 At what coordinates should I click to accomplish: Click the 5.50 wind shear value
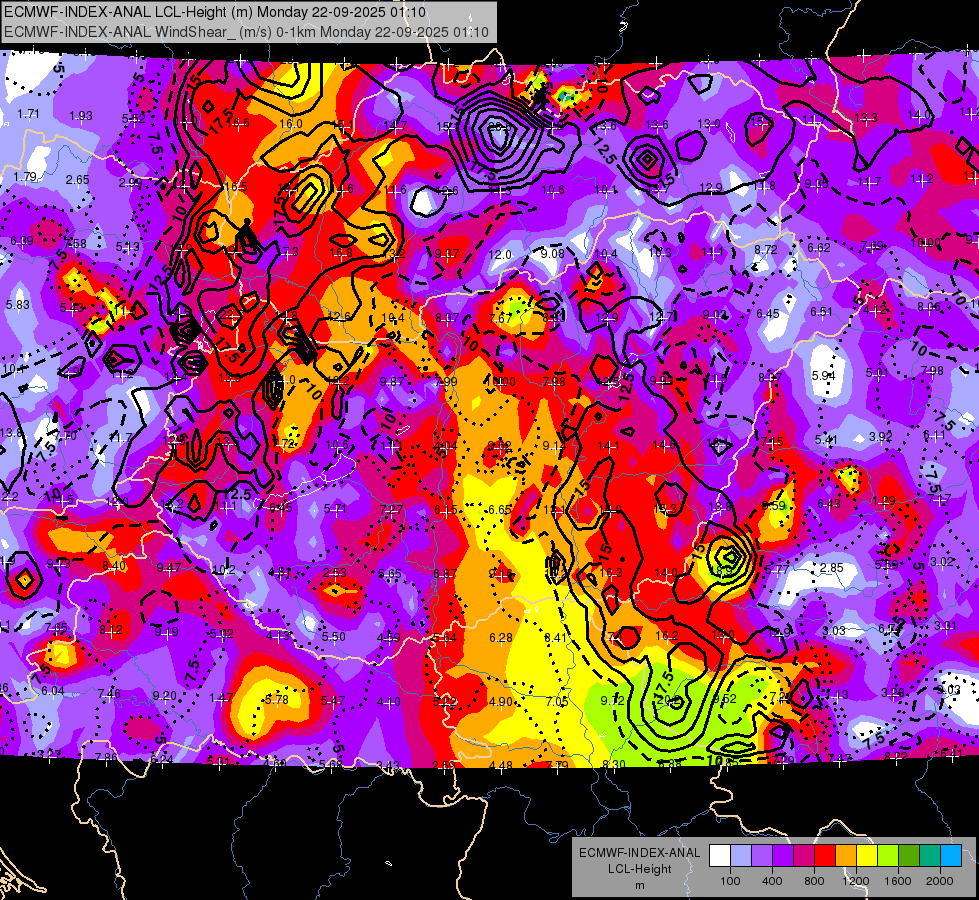coord(333,636)
